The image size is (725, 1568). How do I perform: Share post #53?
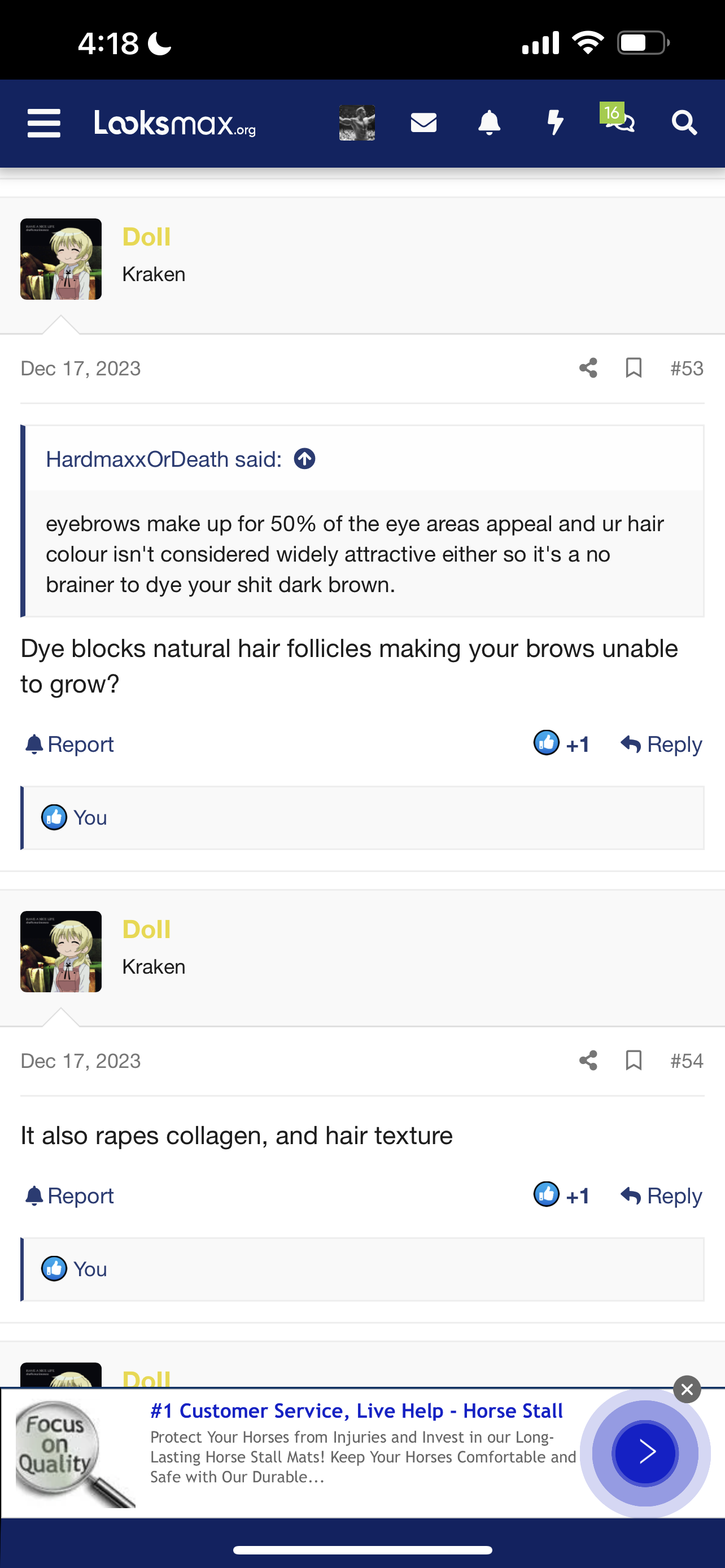tap(588, 367)
